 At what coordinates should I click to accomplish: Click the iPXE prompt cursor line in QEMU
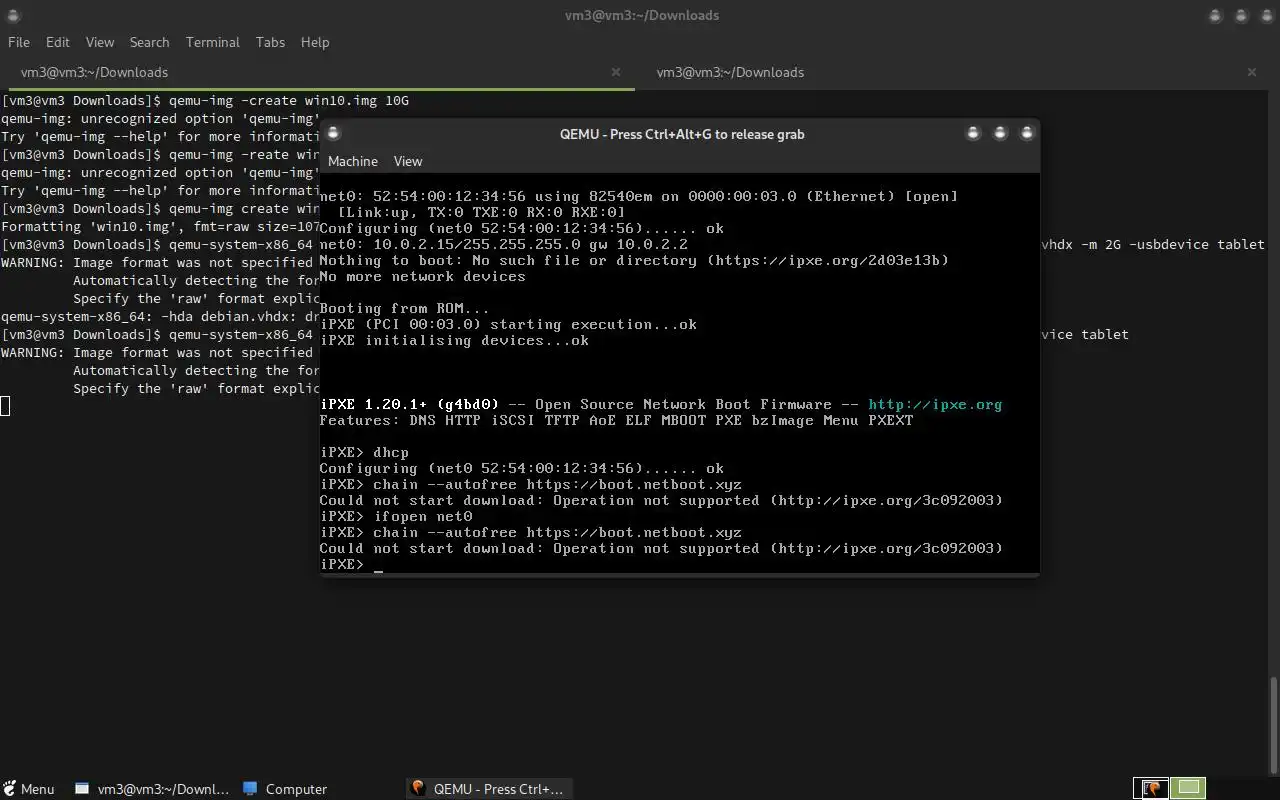(351, 564)
